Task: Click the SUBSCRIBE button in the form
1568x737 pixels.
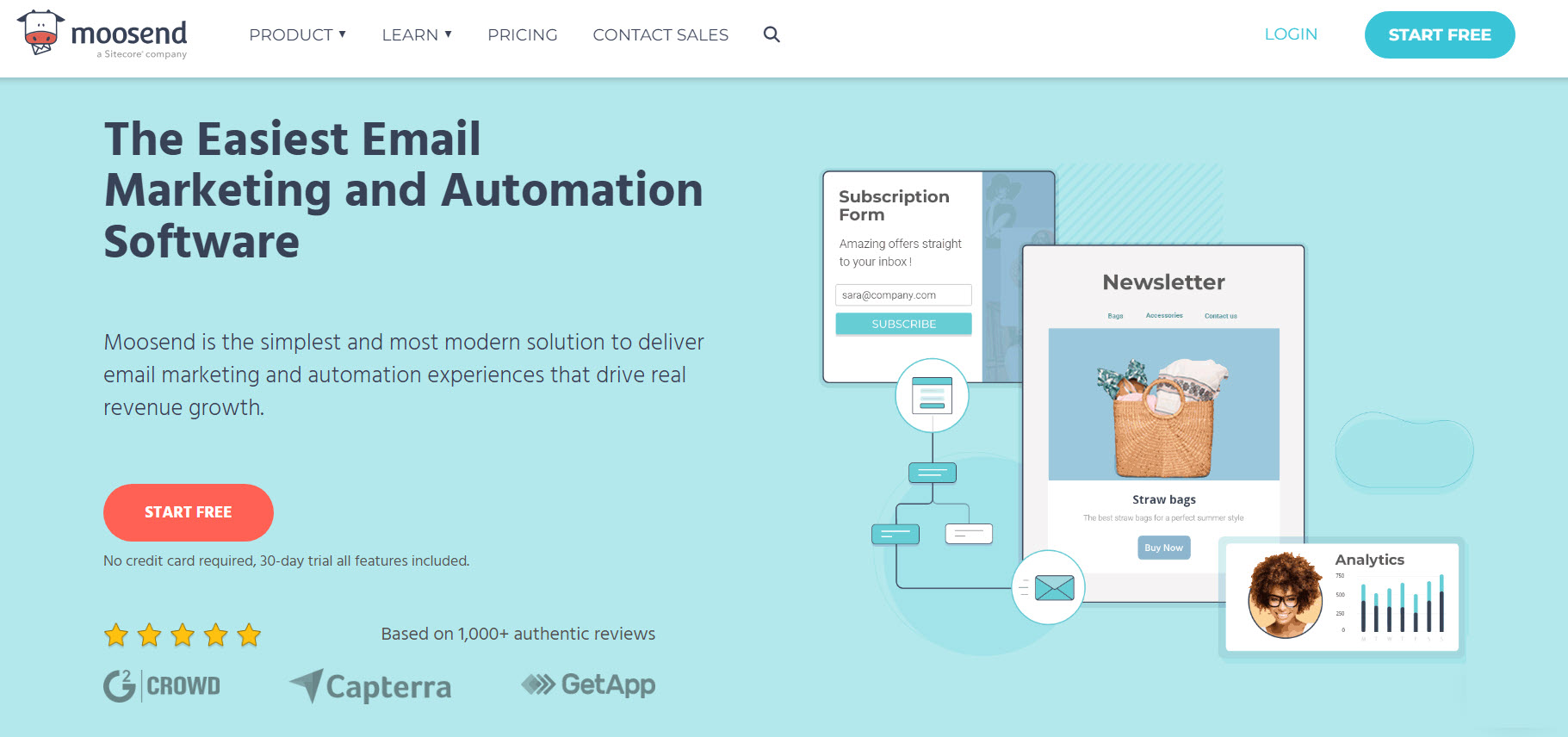Action: click(903, 324)
